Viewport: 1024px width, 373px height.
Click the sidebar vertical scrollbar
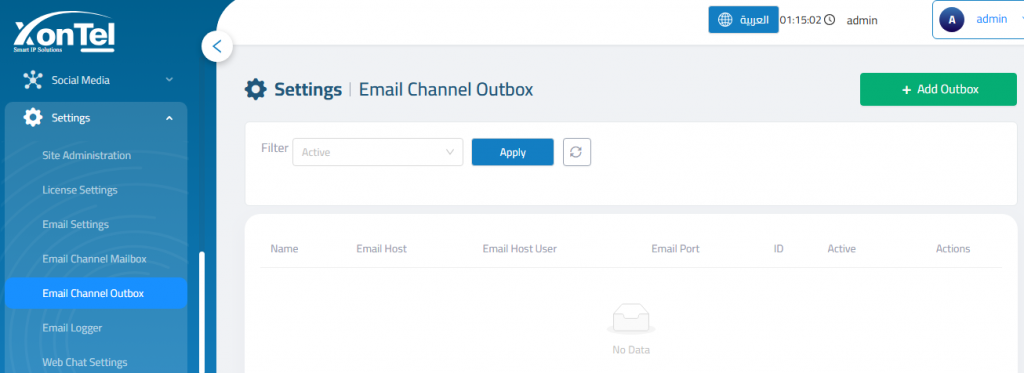[x=202, y=312]
